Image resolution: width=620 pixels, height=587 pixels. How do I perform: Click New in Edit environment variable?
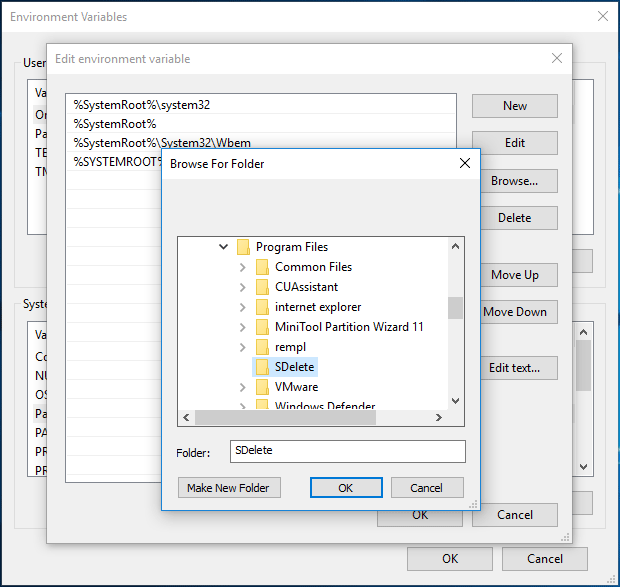[514, 106]
